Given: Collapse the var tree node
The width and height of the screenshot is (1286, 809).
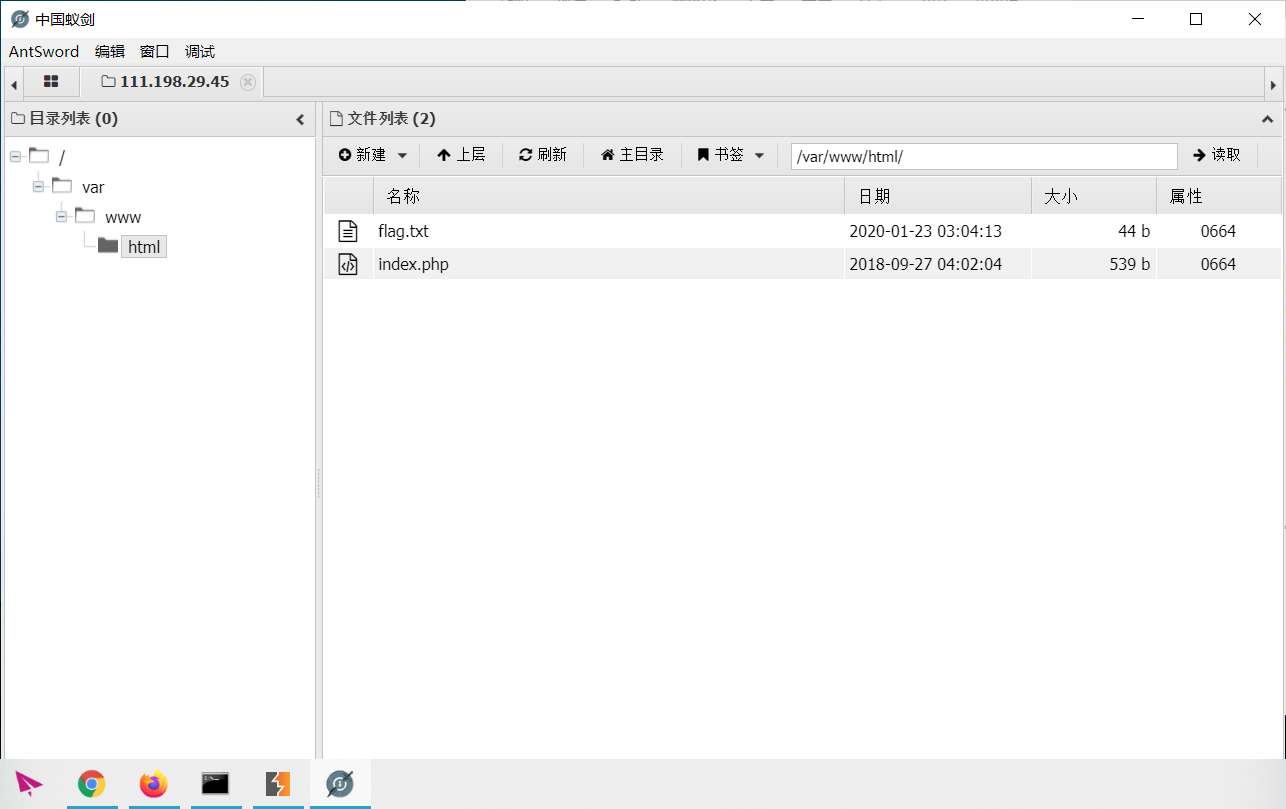Looking at the screenshot, I should (x=38, y=187).
